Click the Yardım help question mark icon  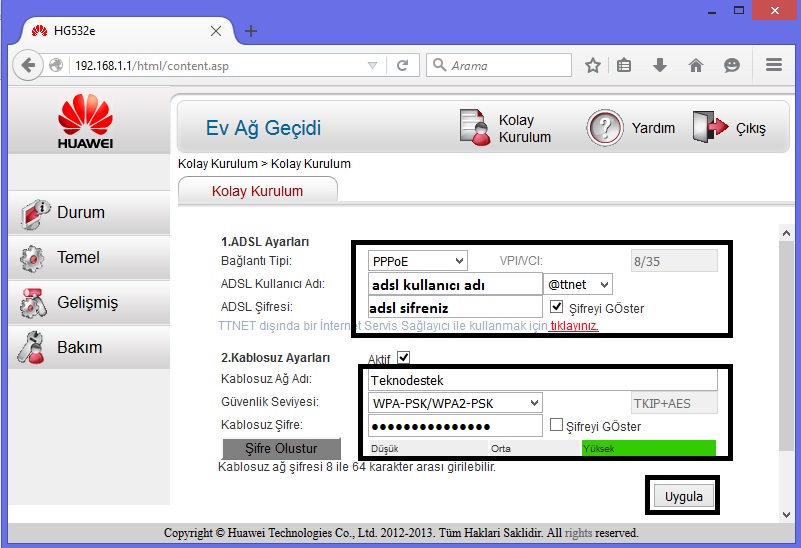pyautogui.click(x=605, y=128)
